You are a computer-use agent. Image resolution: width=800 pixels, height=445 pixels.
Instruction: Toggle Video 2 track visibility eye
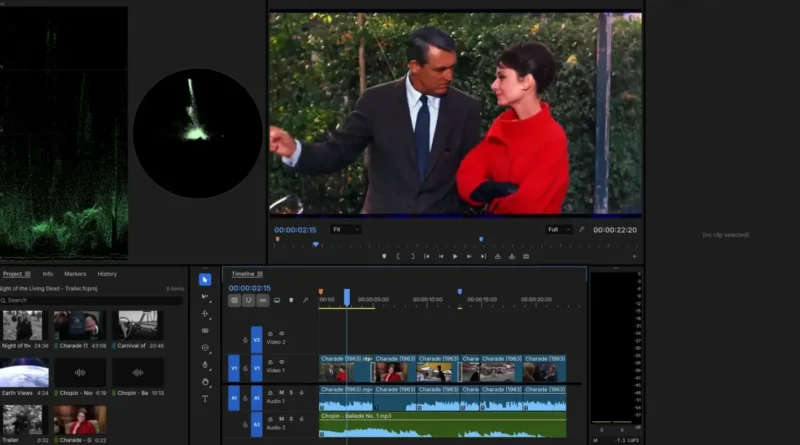(x=281, y=334)
